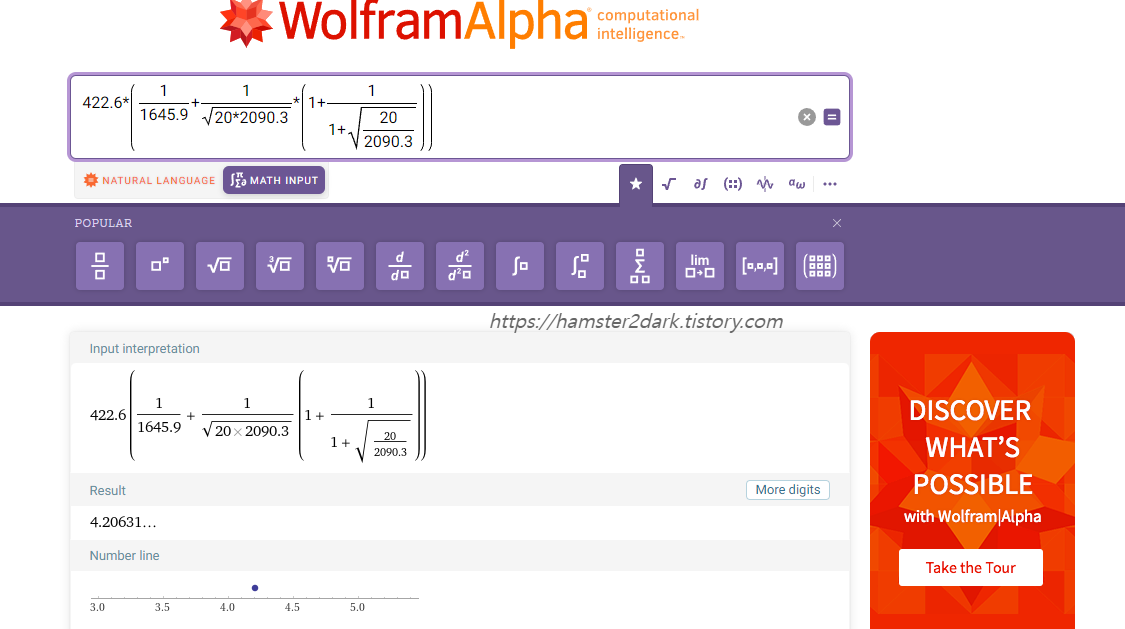
Task: Select Math Input mode
Action: click(x=274, y=180)
